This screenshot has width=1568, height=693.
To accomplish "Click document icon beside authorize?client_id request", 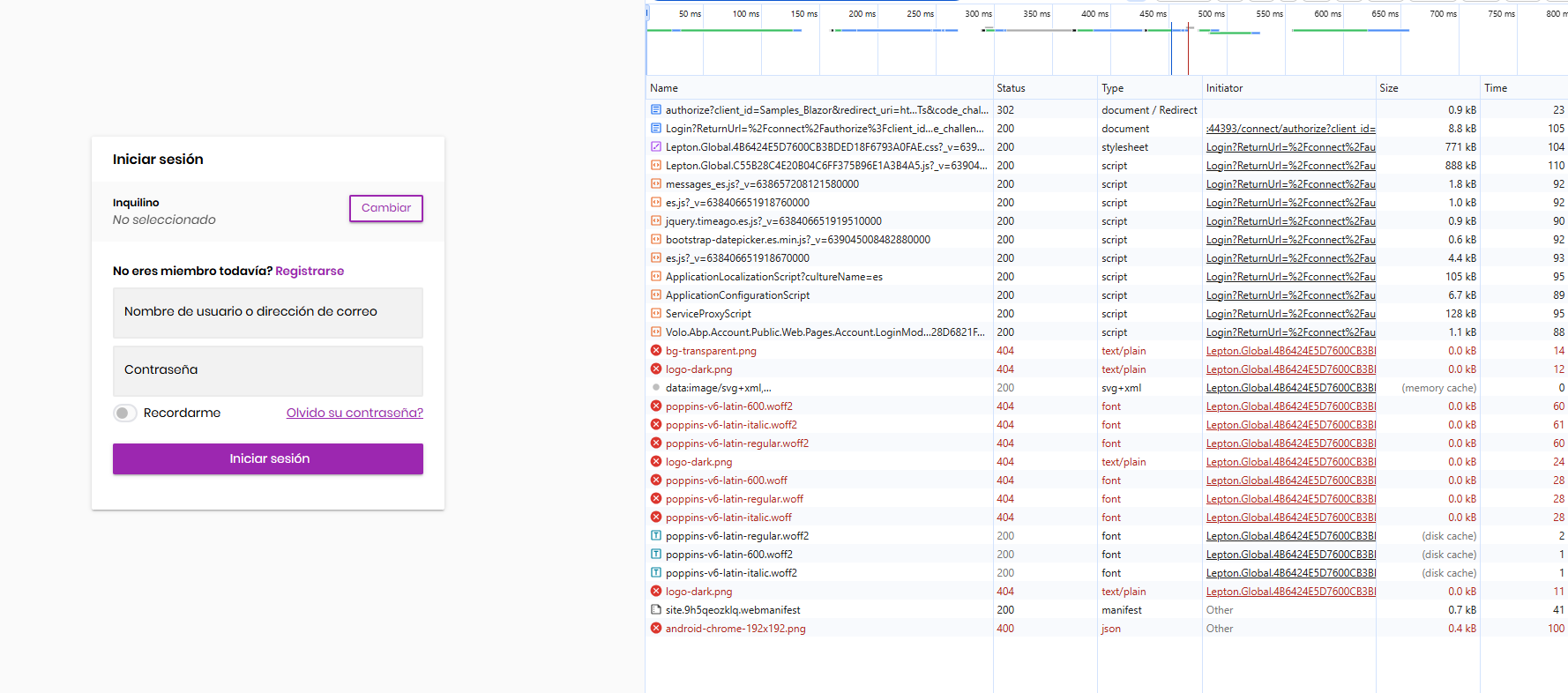I will (655, 110).
